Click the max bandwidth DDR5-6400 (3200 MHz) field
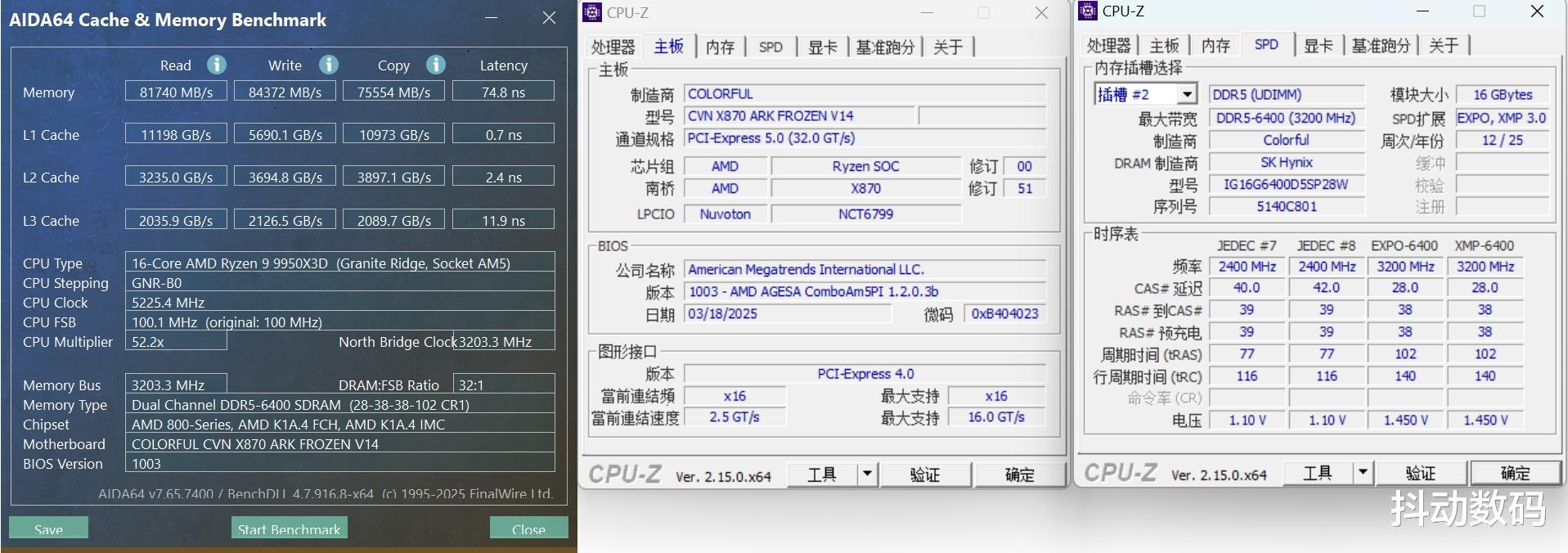 [1287, 118]
